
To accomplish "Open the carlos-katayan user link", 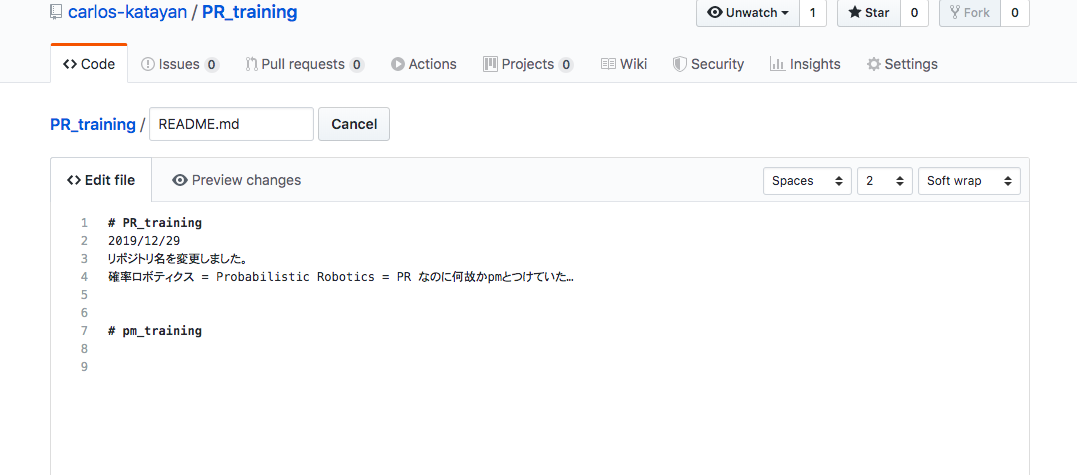I will click(128, 12).
